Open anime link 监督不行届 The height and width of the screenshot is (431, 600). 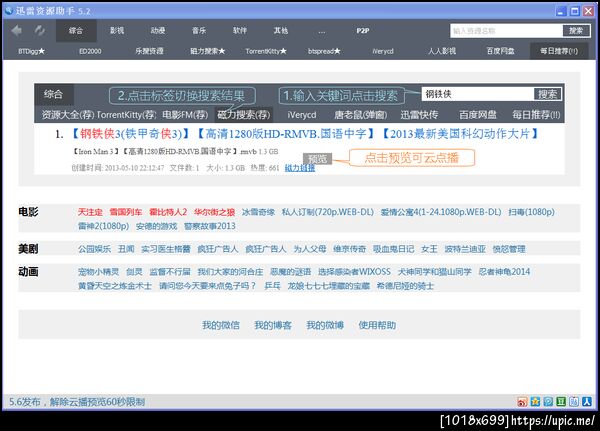[x=170, y=272]
